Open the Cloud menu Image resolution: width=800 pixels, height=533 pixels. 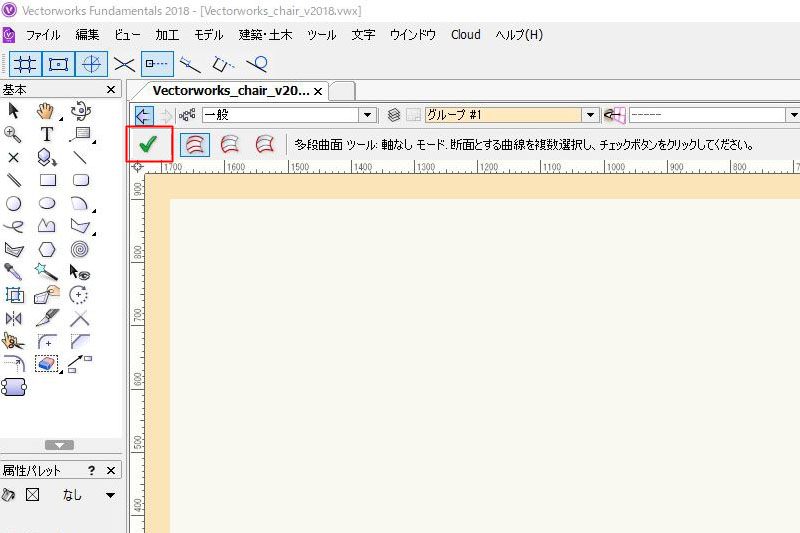coord(465,35)
